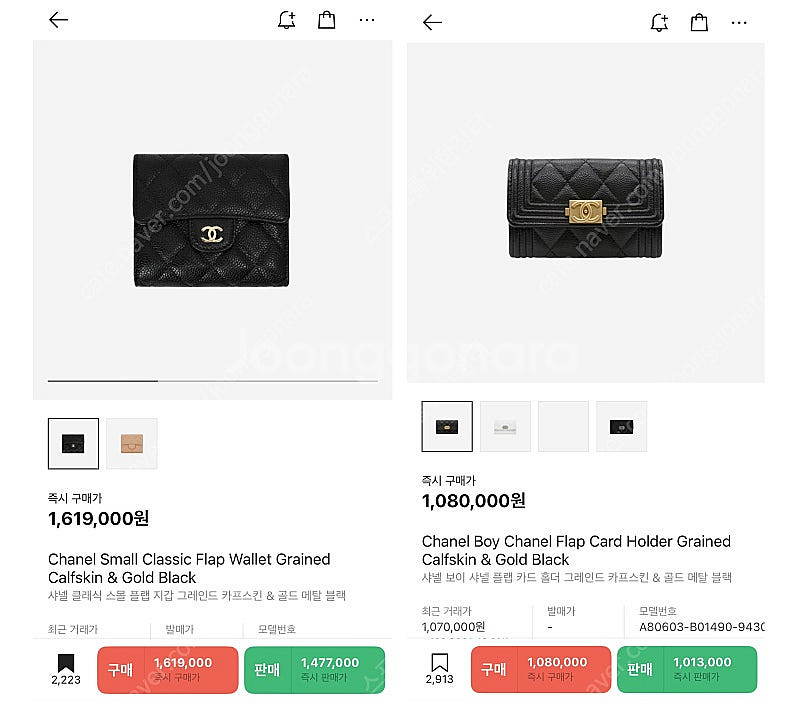Image resolution: width=800 pixels, height=714 pixels.
Task: Tap the notification bell on the card holder page
Action: tap(659, 22)
